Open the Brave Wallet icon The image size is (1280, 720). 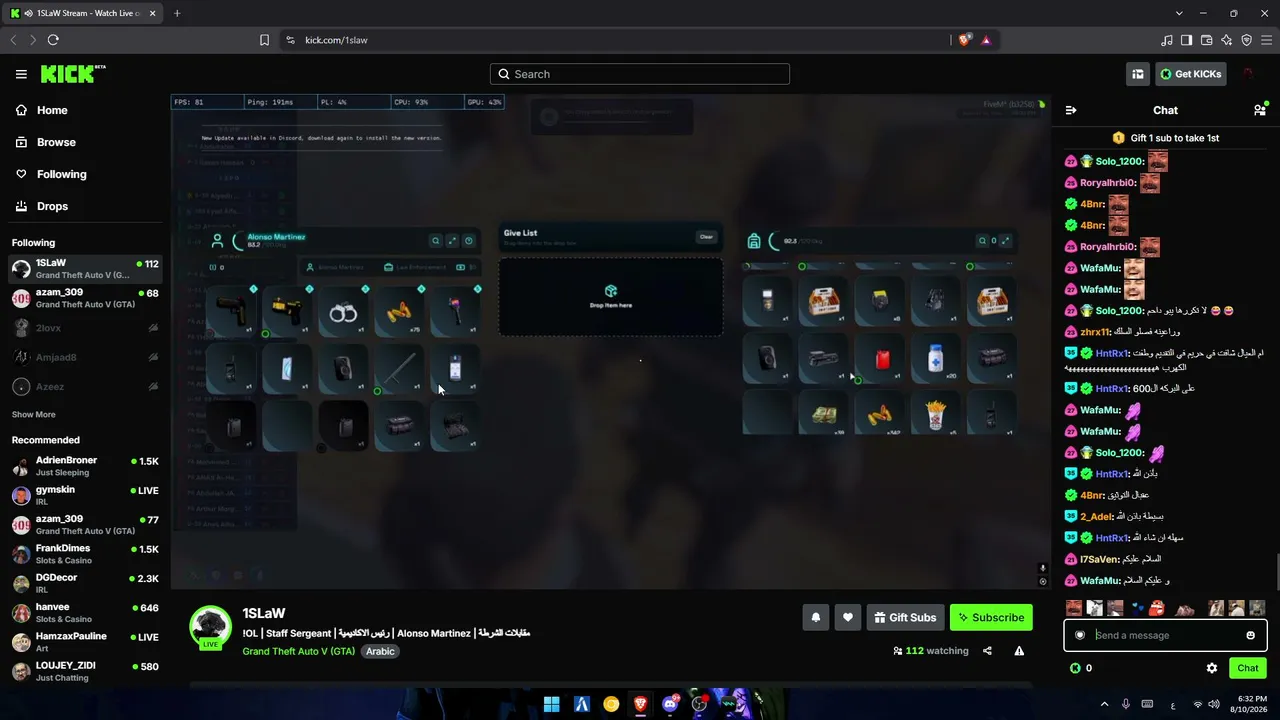click(x=1207, y=40)
